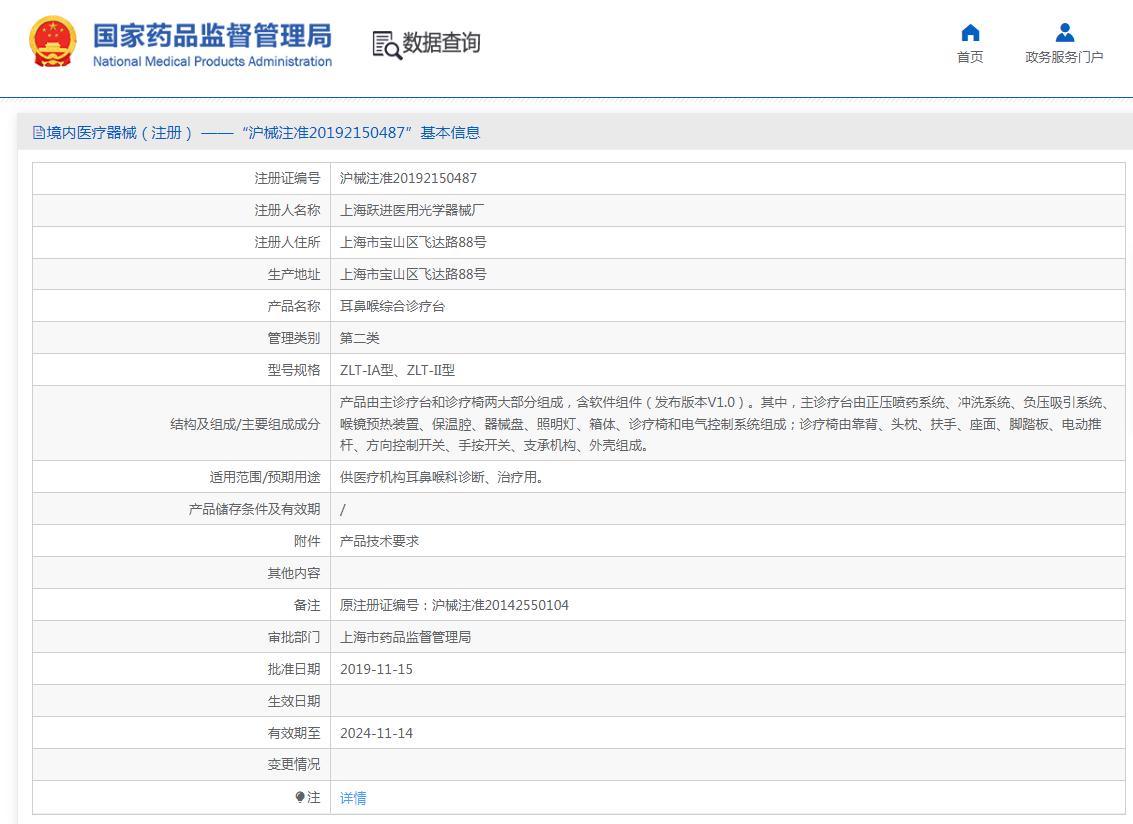Click the 数据查询 search document icon
This screenshot has height=824, width=1133.
(387, 45)
